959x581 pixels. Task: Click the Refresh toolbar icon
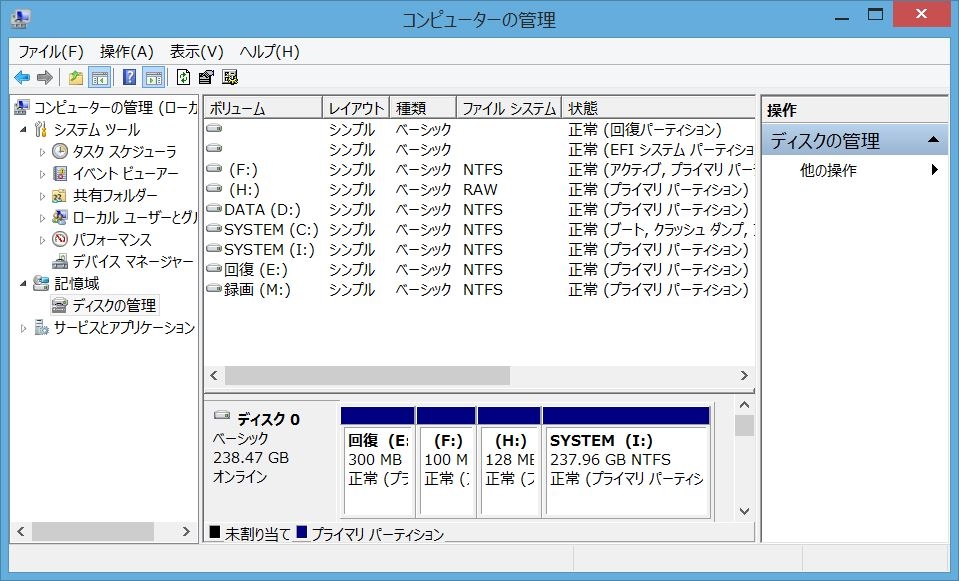point(183,78)
